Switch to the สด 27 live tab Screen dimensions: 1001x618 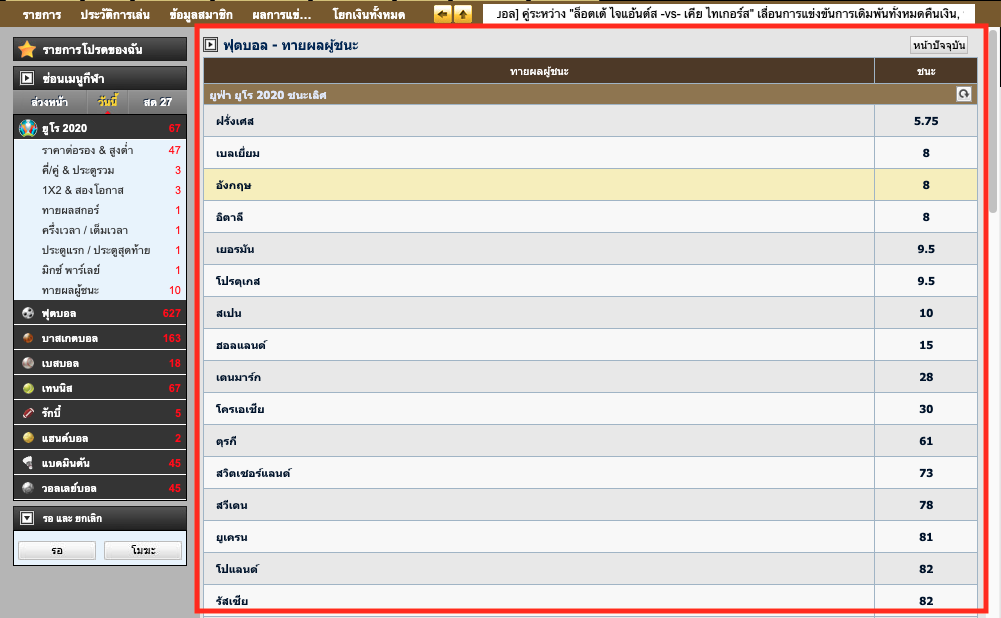[157, 102]
